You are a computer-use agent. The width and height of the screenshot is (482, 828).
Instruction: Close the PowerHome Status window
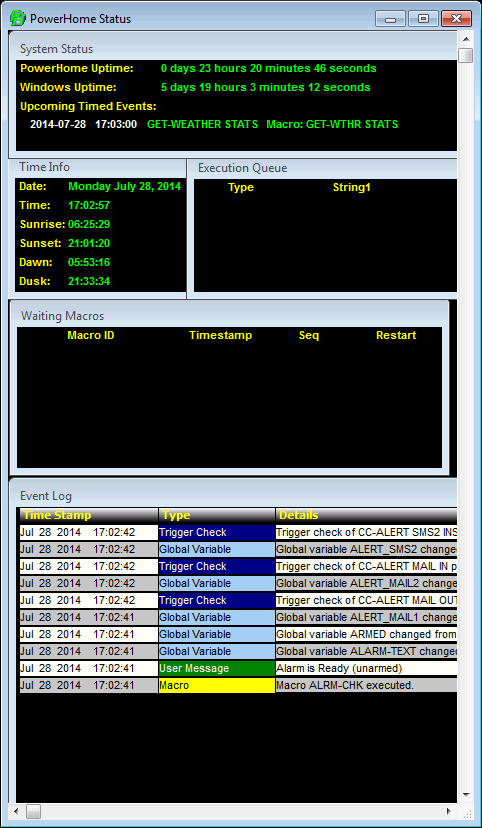click(x=456, y=19)
